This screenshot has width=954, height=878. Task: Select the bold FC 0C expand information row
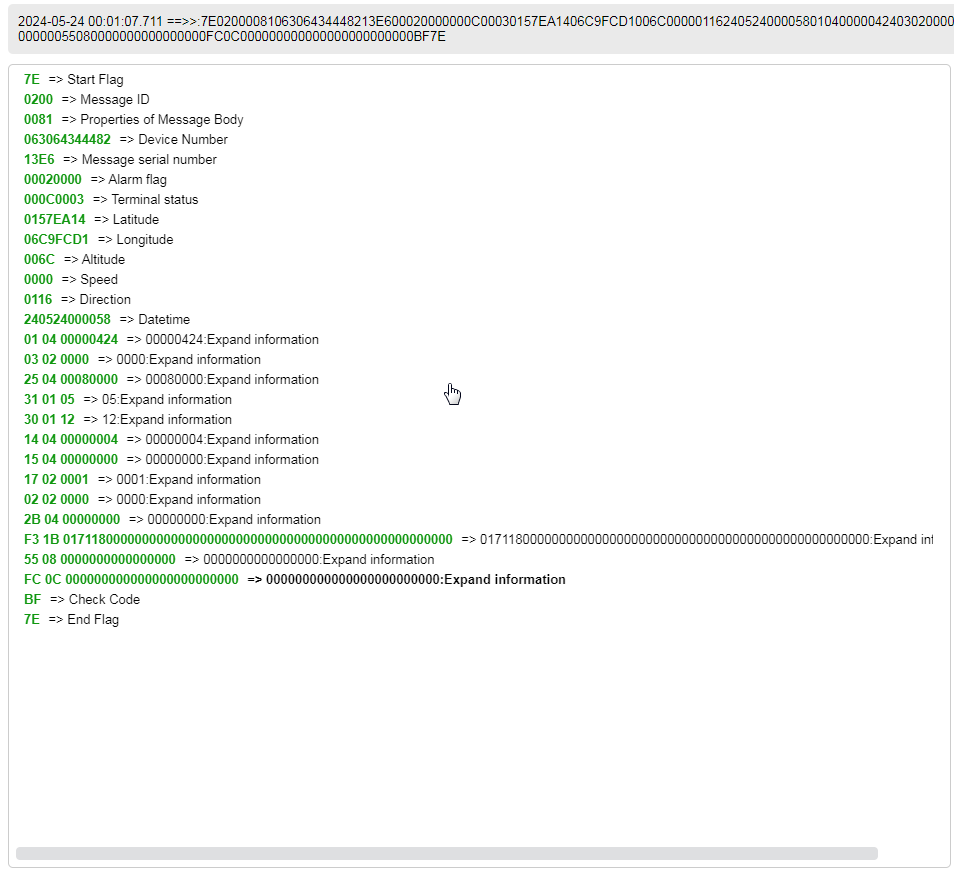(294, 579)
